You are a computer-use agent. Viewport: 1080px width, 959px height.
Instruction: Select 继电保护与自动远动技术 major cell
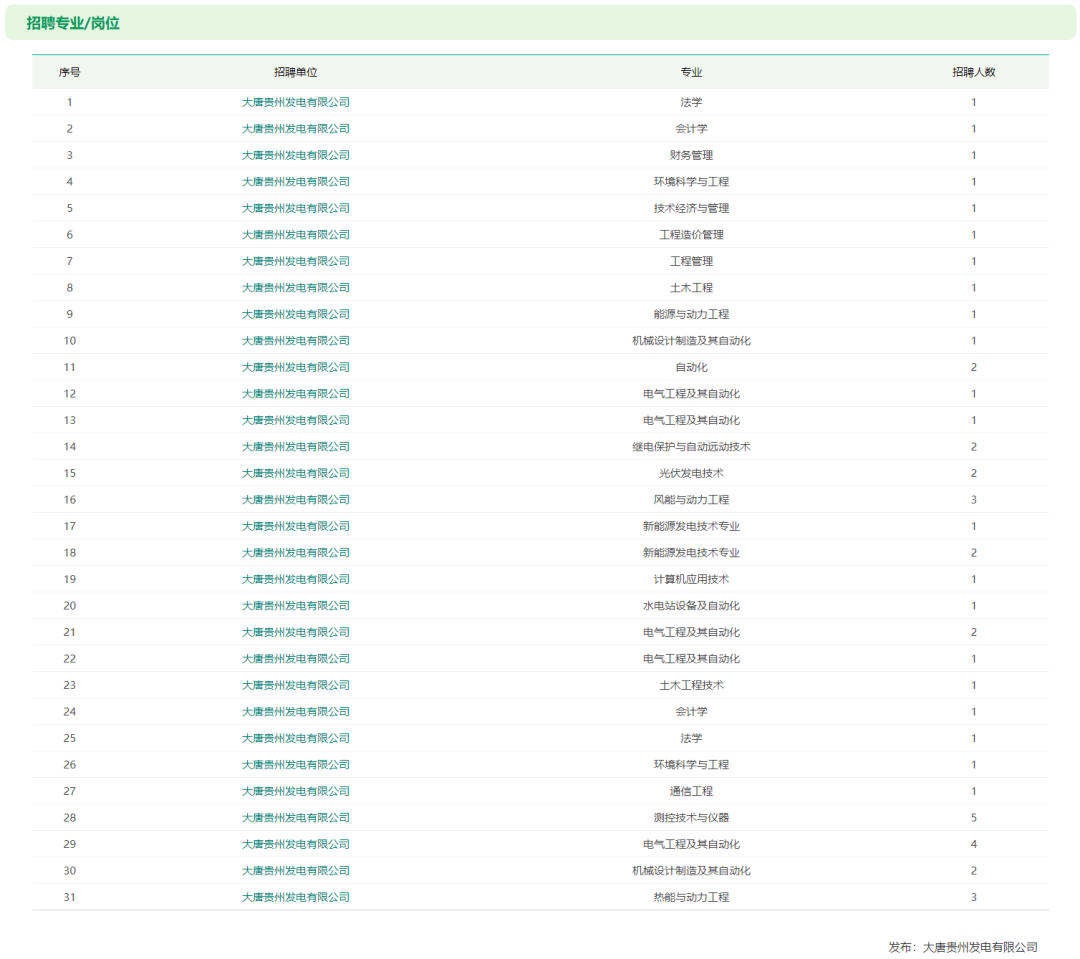coord(692,446)
